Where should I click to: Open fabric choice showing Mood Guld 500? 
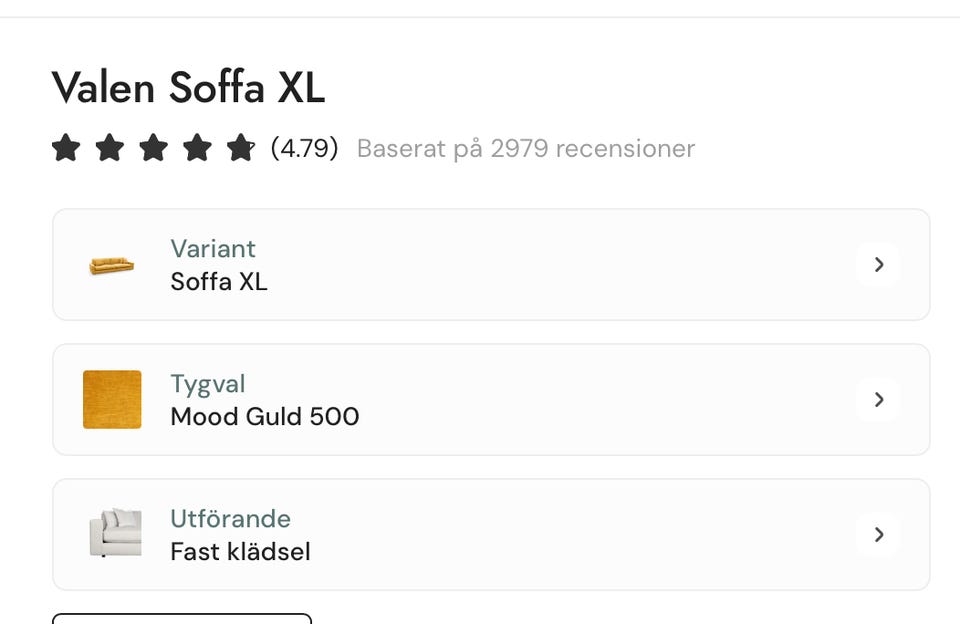pyautogui.click(x=265, y=417)
